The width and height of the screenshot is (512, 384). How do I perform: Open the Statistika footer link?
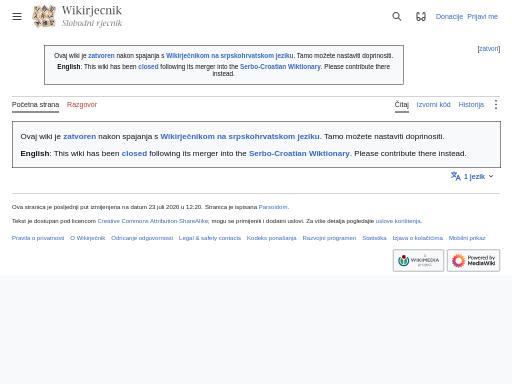[374, 238]
